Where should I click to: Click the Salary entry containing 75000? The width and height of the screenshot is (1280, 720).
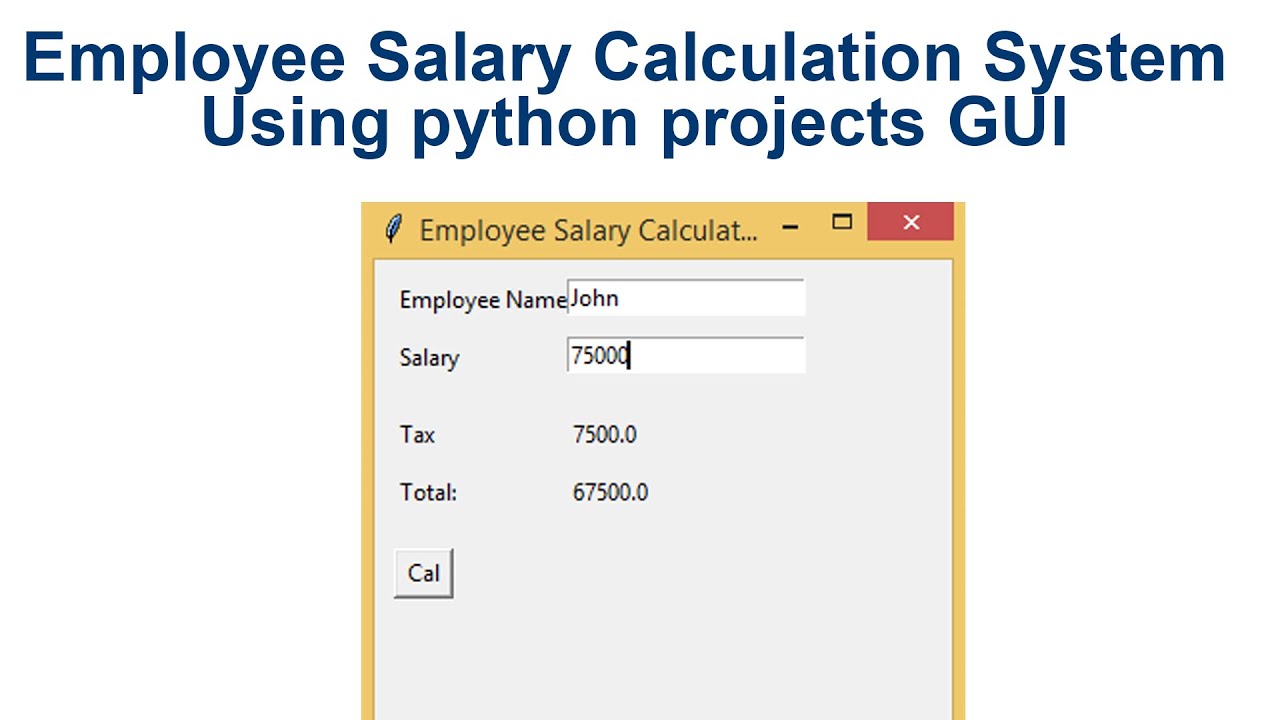(685, 356)
